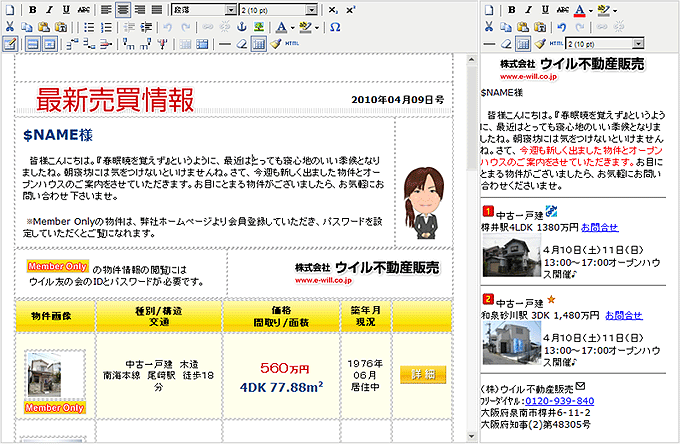Viewport: 680px width, 444px height.
Task: Toggle underline in the main editor toolbar
Action: click(x=67, y=10)
